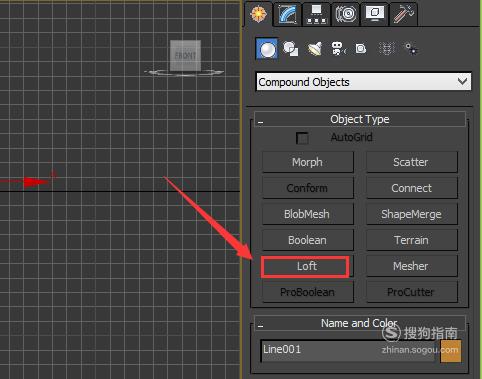Image resolution: width=482 pixels, height=379 pixels.
Task: Collapse the Object Type rollout
Action: click(x=360, y=119)
